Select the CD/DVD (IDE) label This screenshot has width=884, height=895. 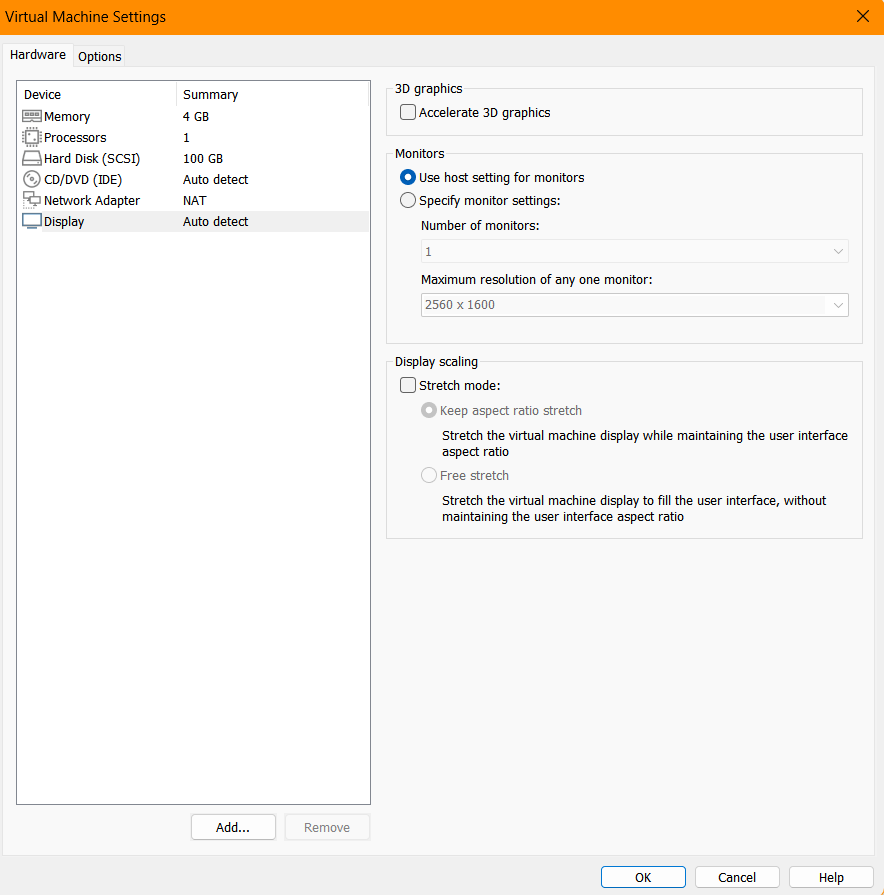click(83, 180)
